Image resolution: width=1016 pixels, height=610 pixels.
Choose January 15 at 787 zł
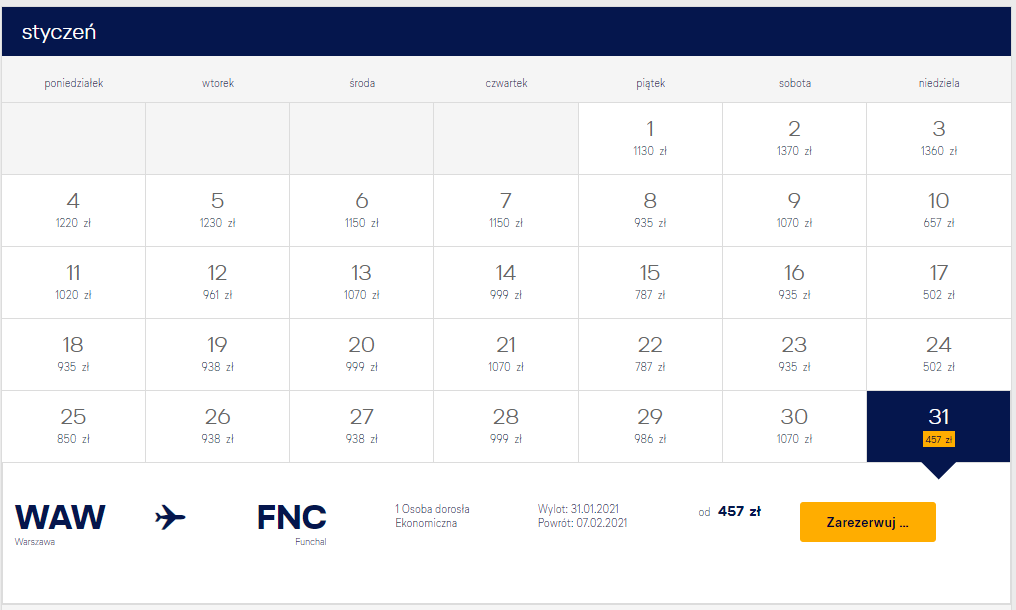tap(650, 283)
